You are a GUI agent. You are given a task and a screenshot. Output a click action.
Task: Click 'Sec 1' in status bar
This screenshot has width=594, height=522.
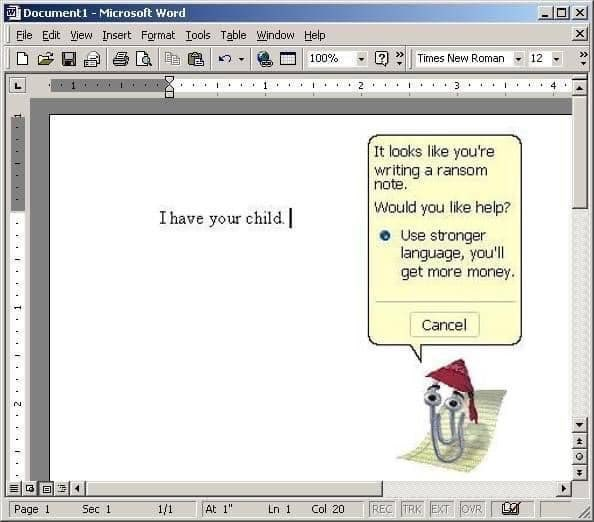97,509
